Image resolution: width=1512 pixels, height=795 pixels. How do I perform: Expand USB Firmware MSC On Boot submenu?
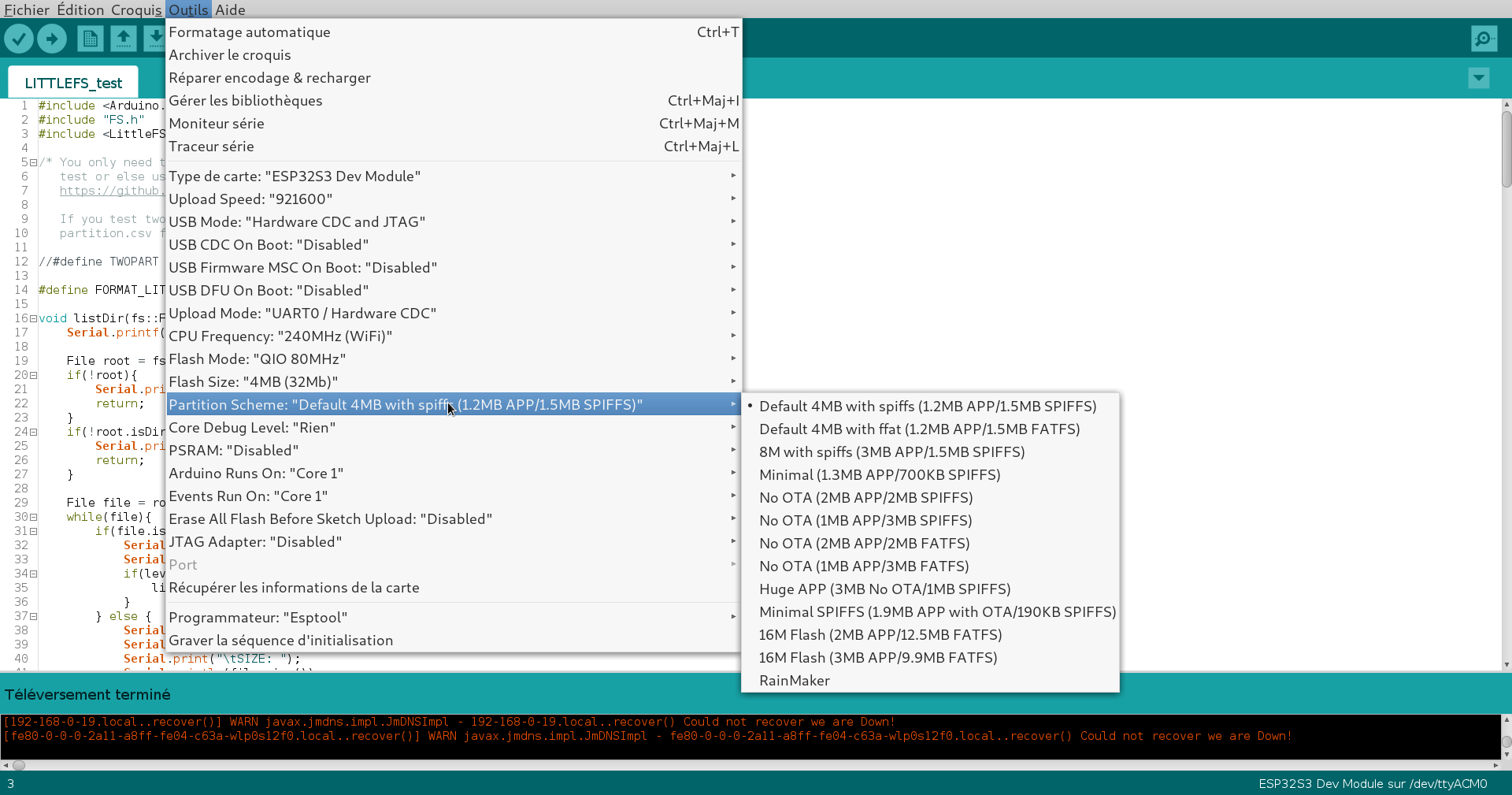(x=454, y=268)
